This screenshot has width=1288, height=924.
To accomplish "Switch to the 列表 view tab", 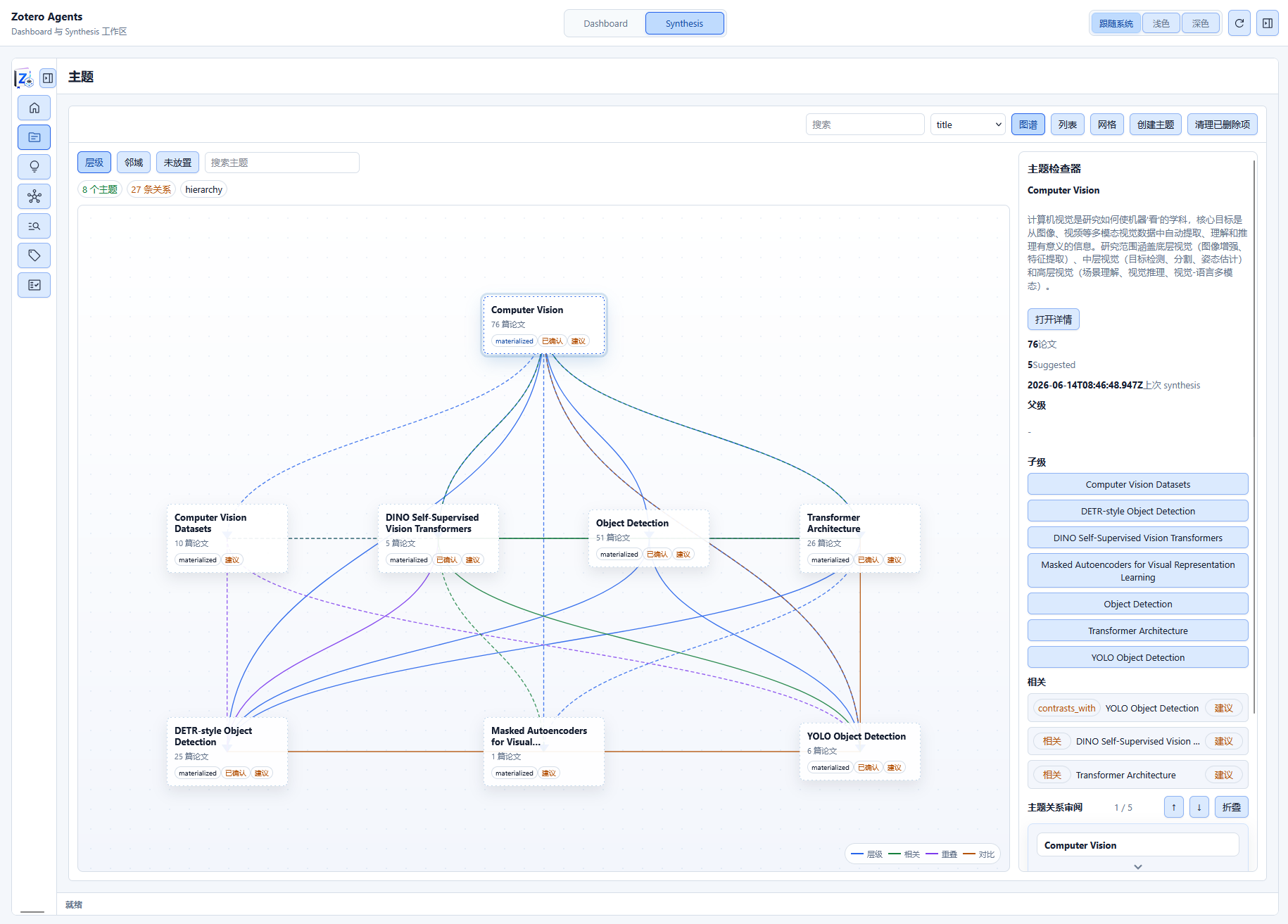I will (x=1067, y=125).
